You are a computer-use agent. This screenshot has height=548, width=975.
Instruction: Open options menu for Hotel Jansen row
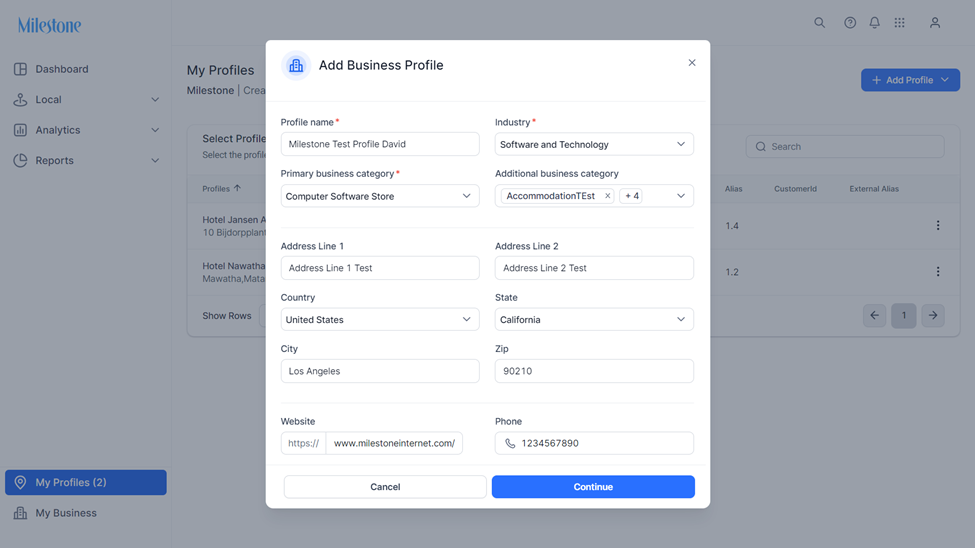[x=938, y=226]
